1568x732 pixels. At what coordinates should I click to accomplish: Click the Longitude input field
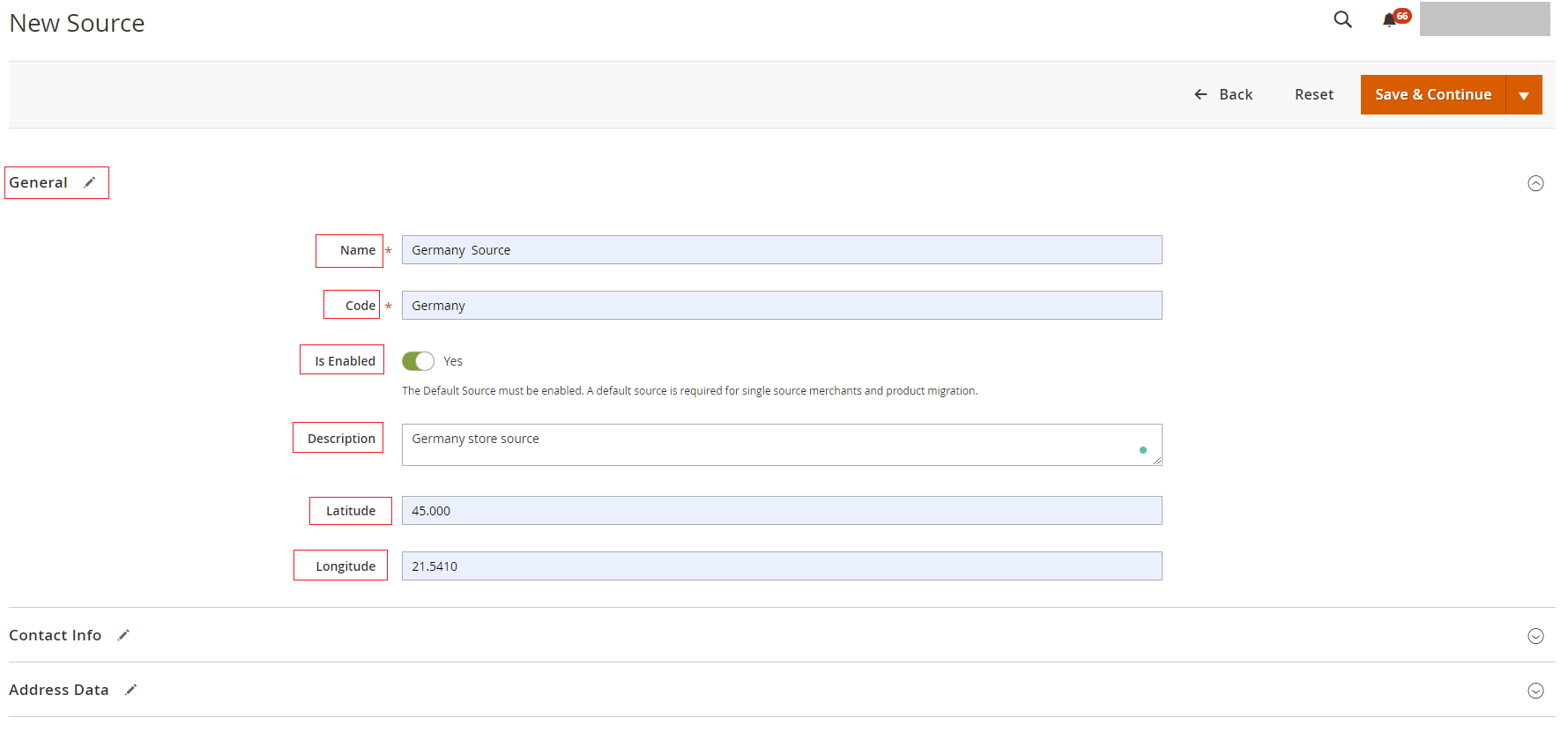pos(781,566)
